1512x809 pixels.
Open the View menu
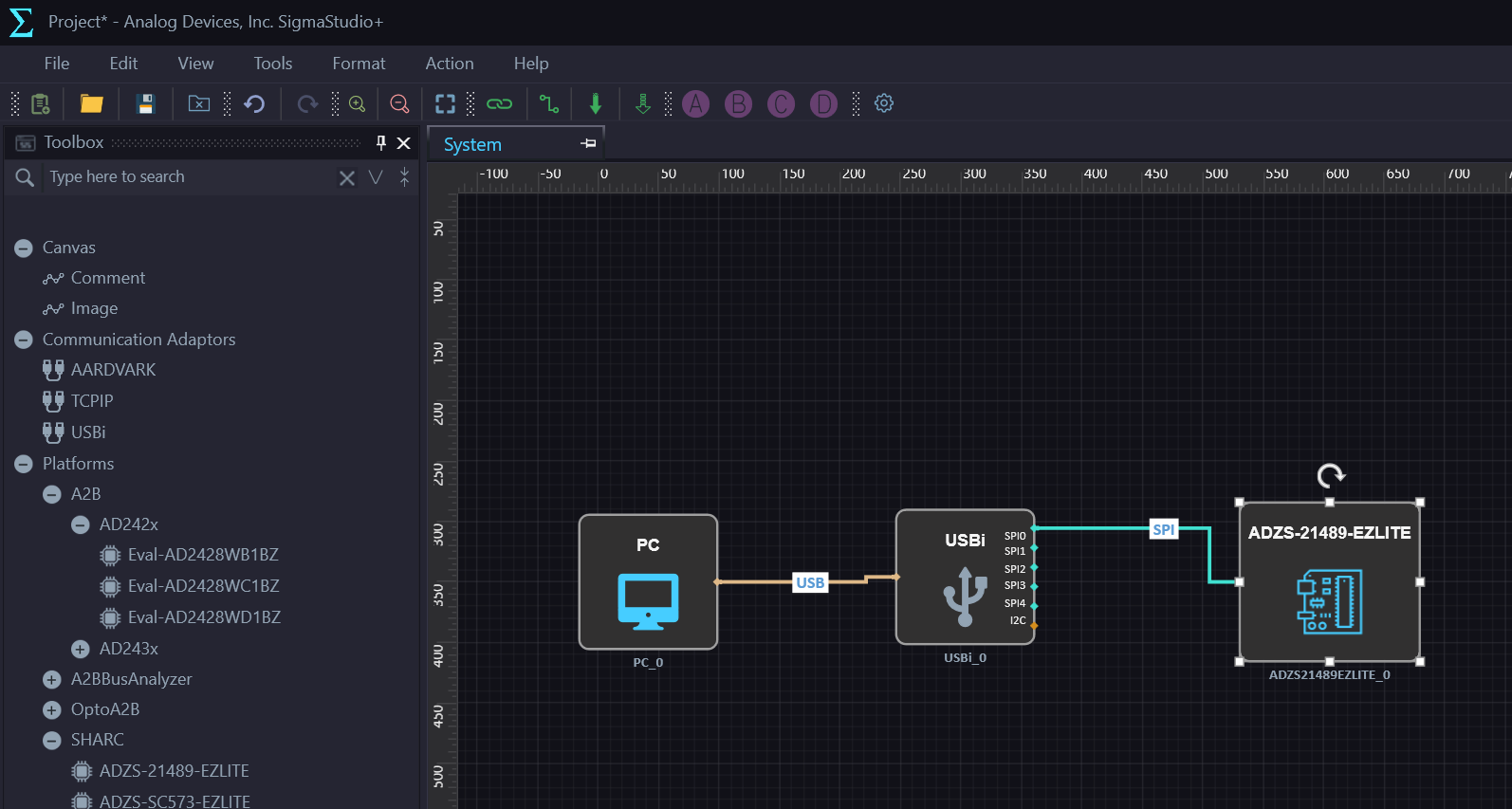[195, 64]
